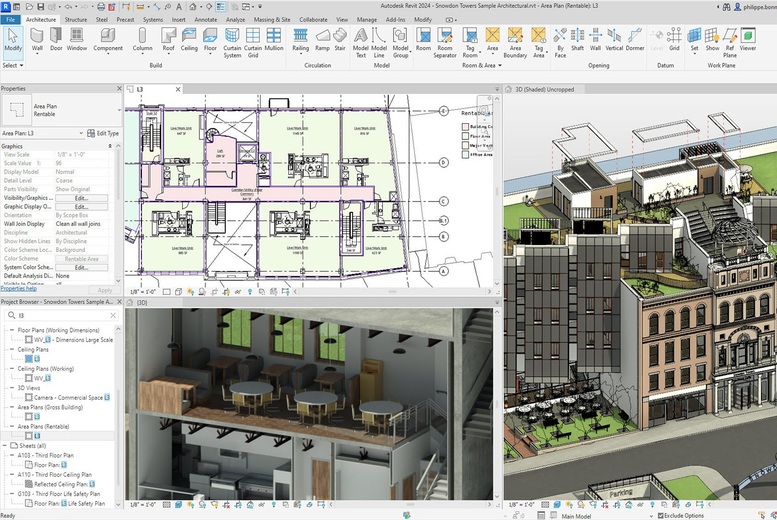Select the Window tool
Viewport: 777px width, 520px height.
[76, 40]
